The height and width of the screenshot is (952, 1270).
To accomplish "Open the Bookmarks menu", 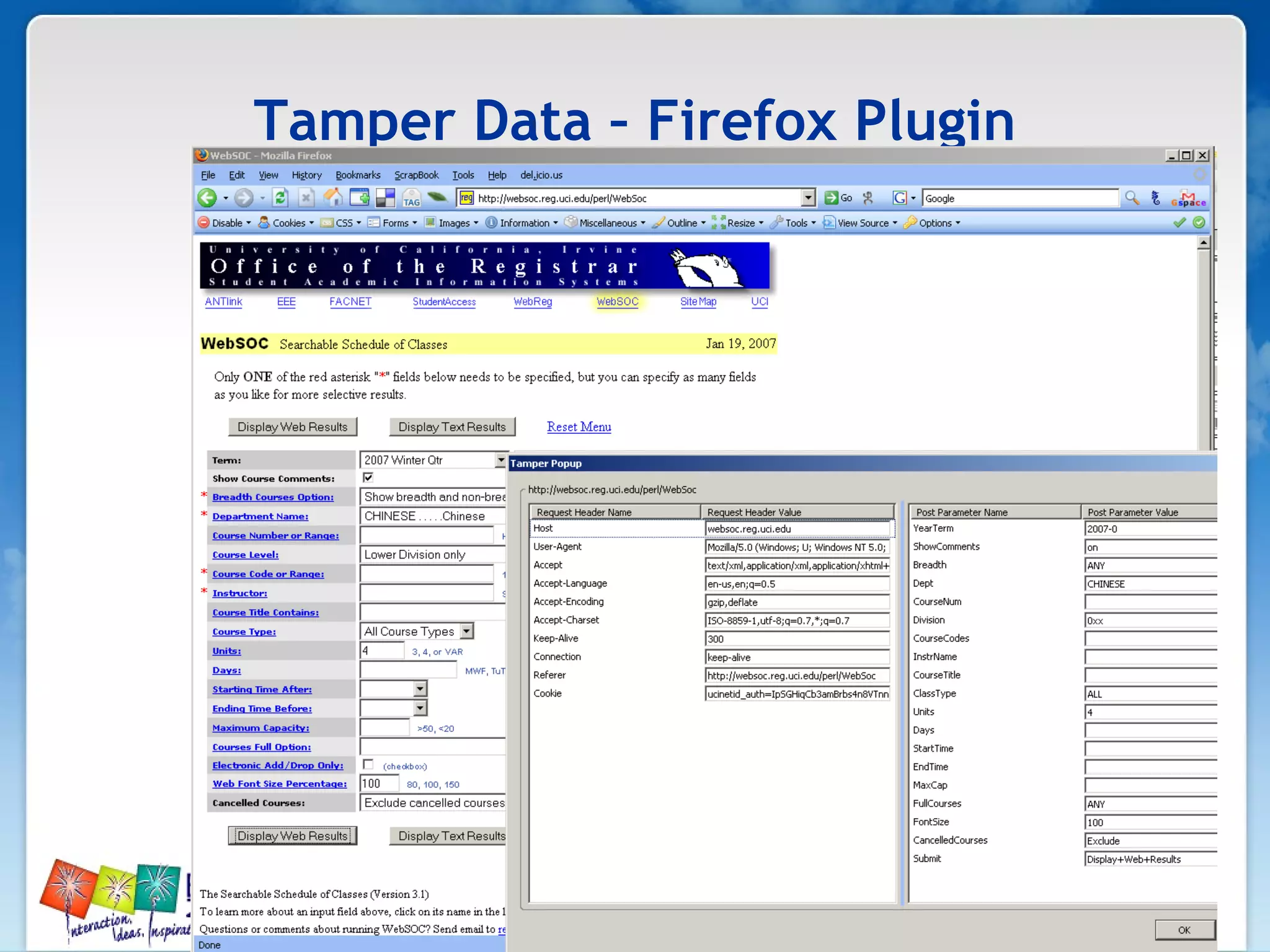I will click(358, 175).
